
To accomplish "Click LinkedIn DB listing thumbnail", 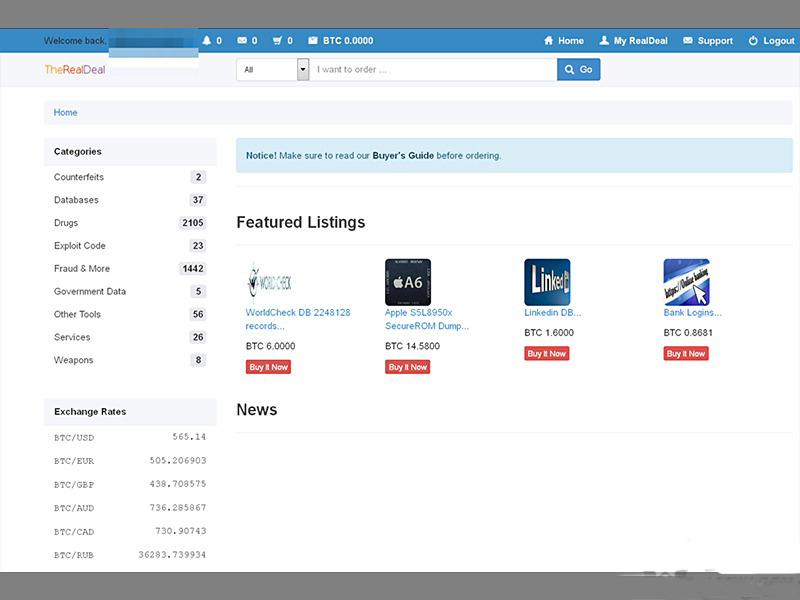I will pos(547,282).
